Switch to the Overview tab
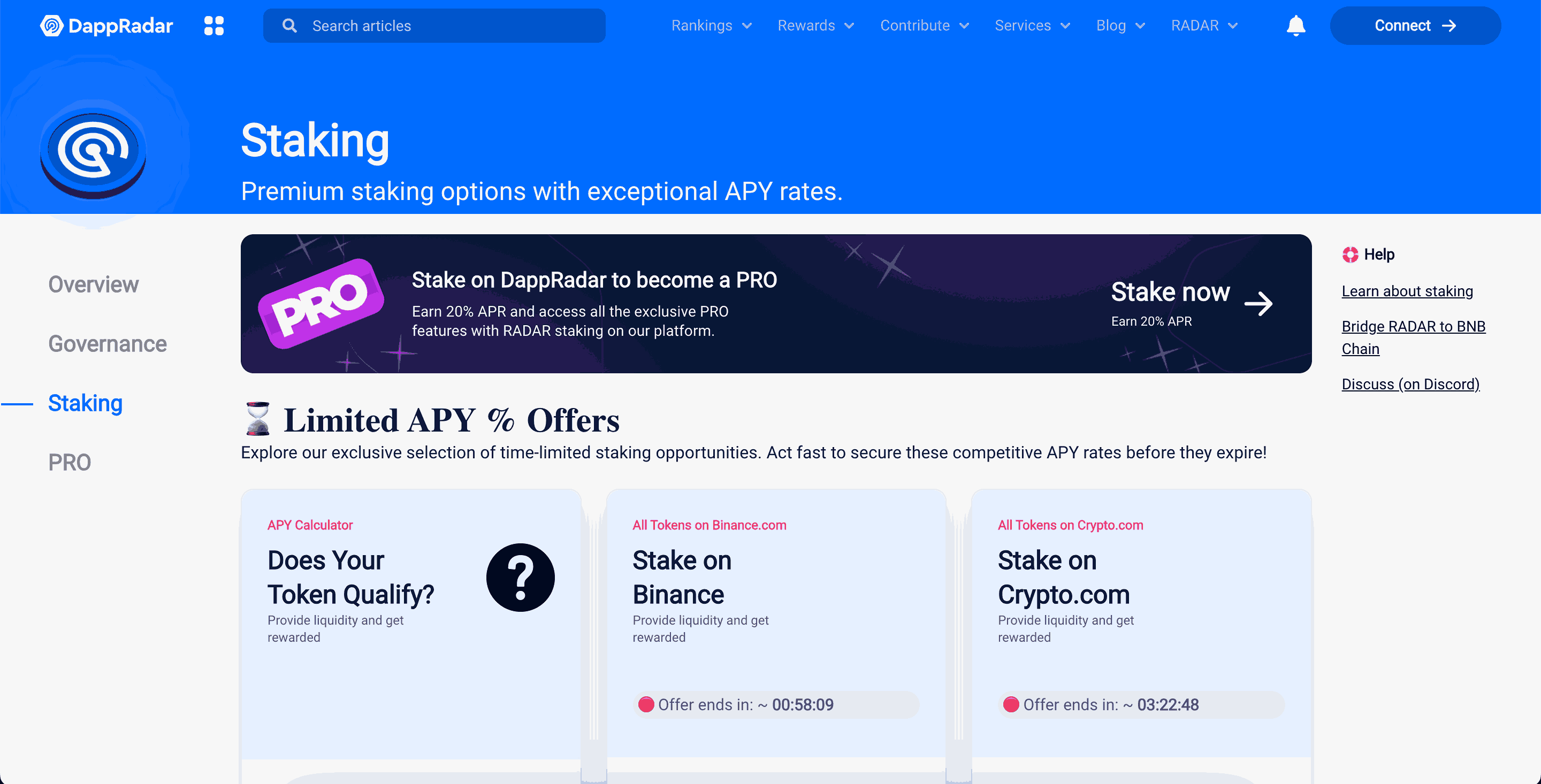Viewport: 1541px width, 784px height. click(93, 285)
